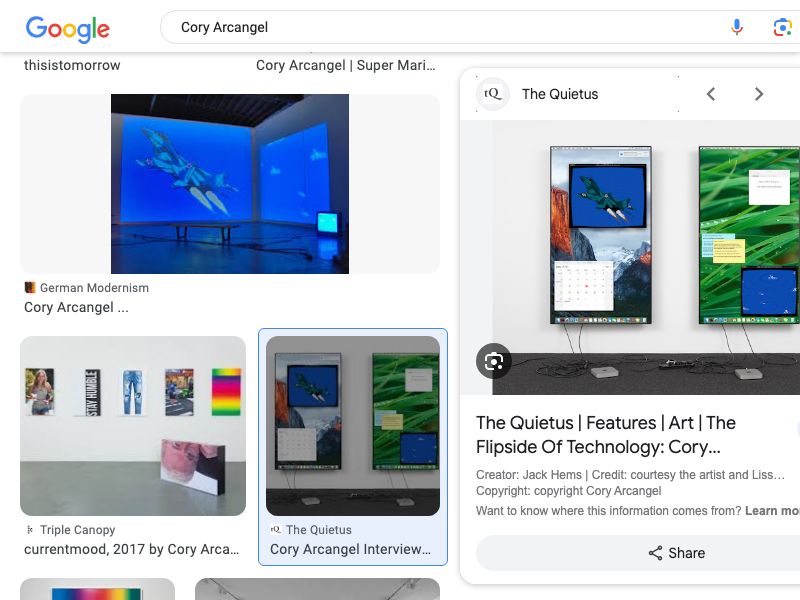Click "Cory Arcangel | Super Mari…" caption
Image resolution: width=800 pixels, height=600 pixels.
[x=345, y=65]
